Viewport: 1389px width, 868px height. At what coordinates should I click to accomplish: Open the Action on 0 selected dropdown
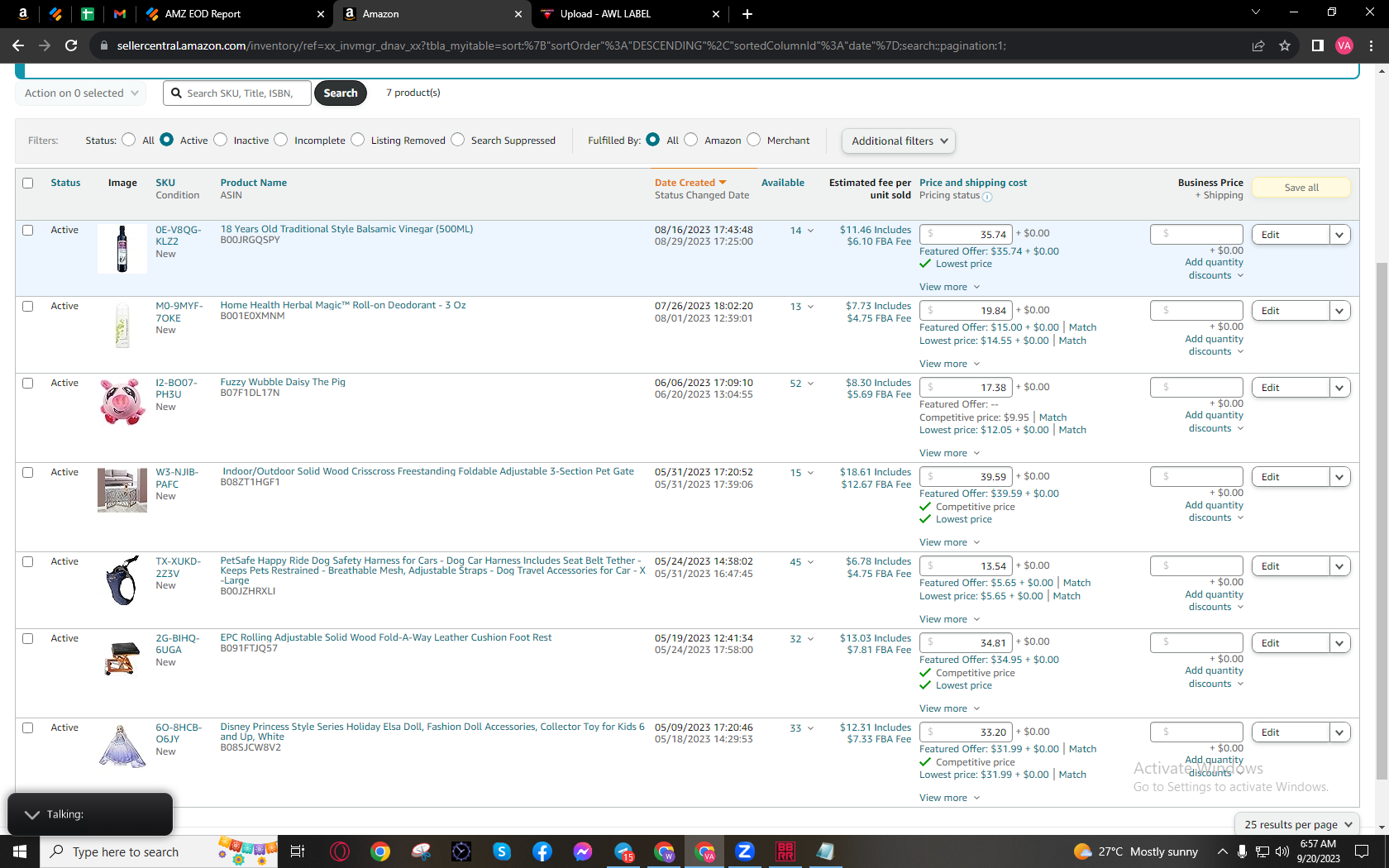[x=81, y=93]
